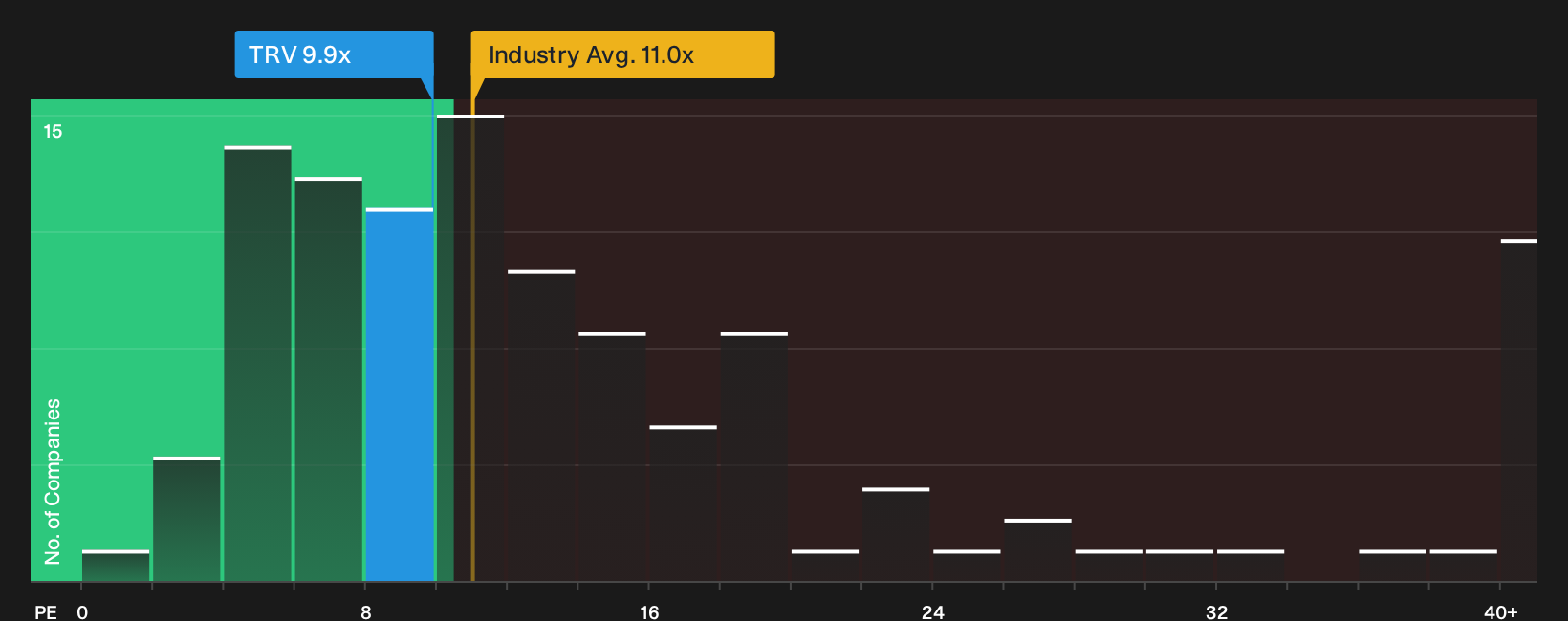Click the x-axis label 24

(933, 611)
